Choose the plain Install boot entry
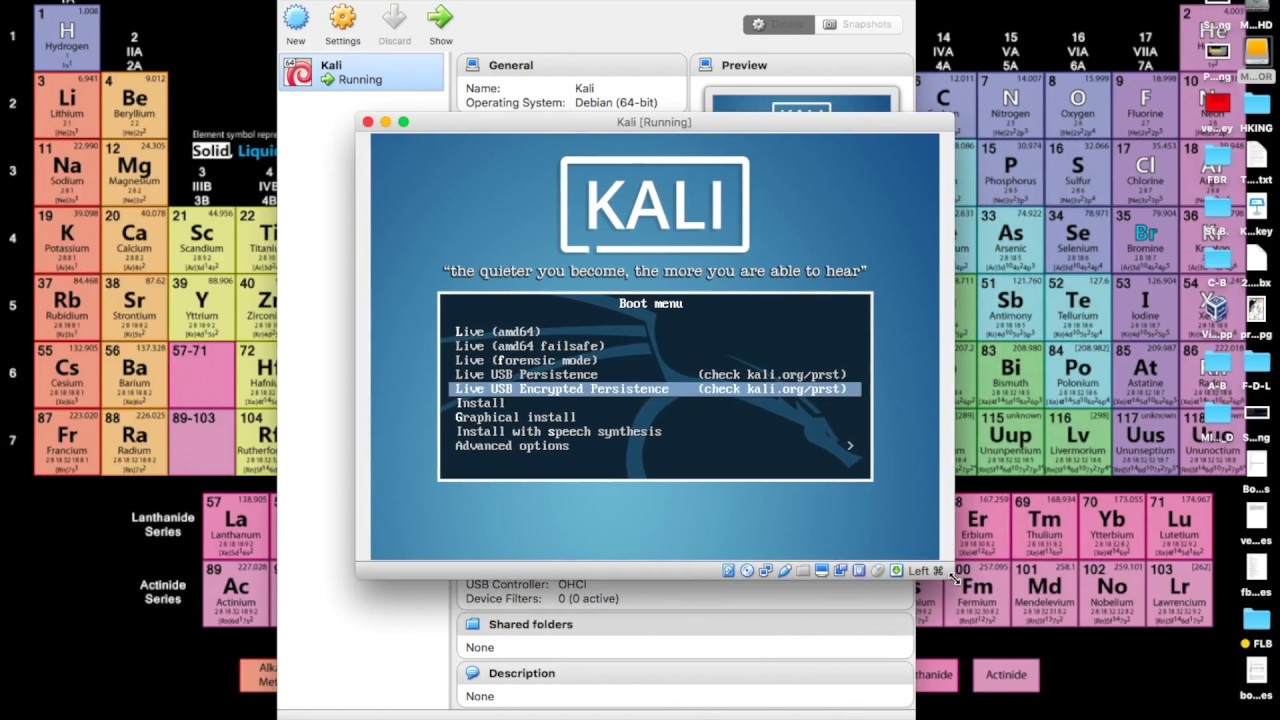The width and height of the screenshot is (1280, 720). click(x=480, y=403)
